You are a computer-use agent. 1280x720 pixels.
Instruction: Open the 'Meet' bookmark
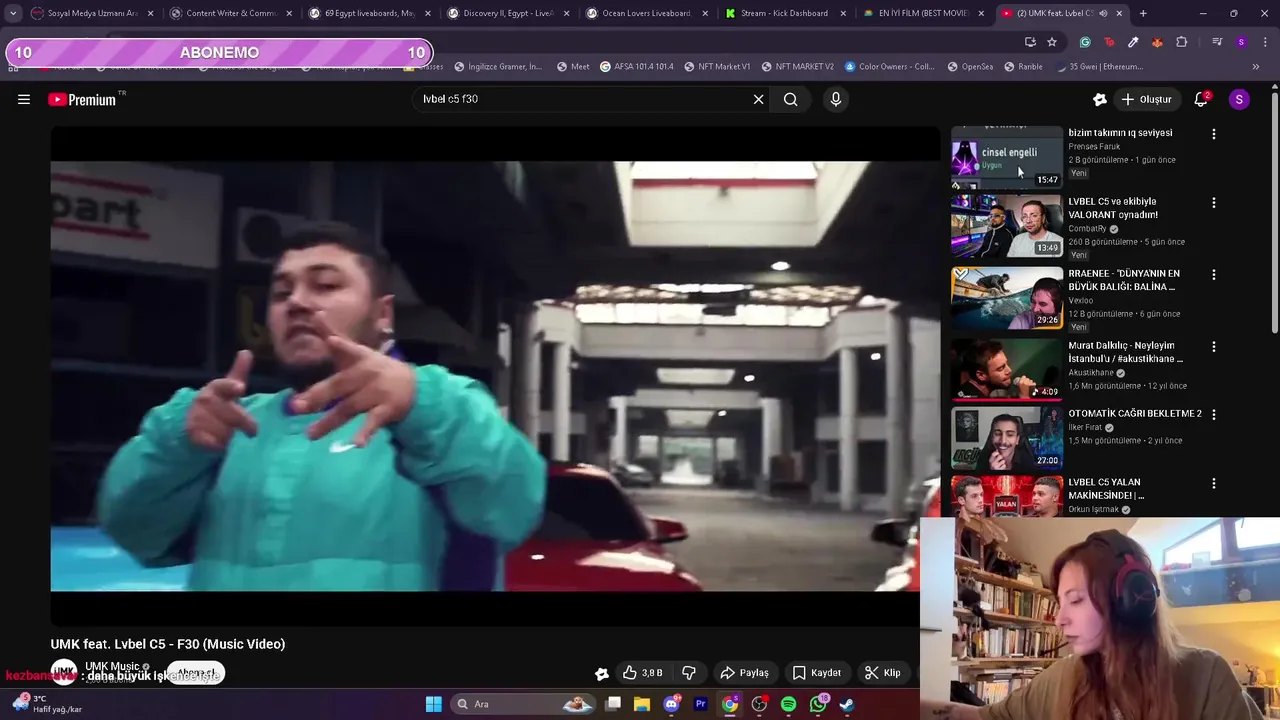(572, 66)
